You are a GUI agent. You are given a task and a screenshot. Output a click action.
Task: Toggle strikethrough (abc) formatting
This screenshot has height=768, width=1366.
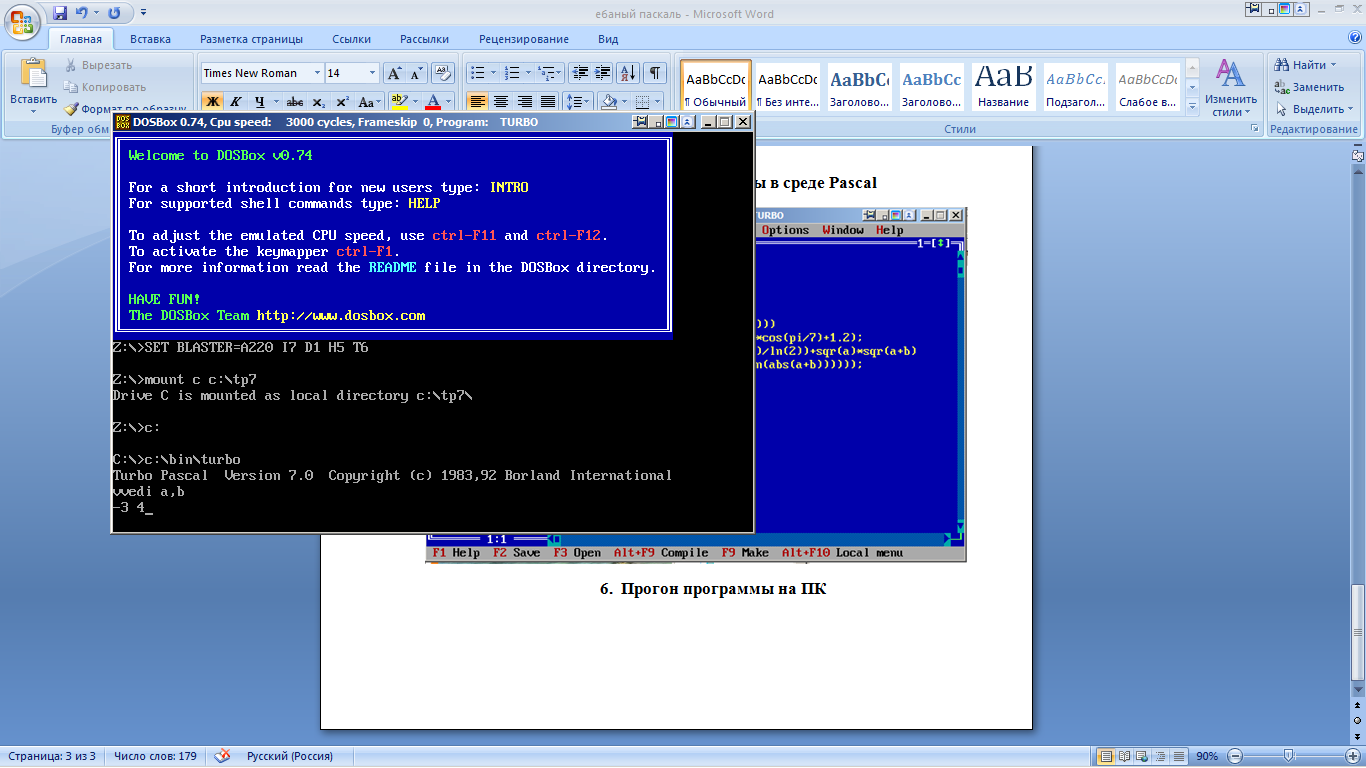click(294, 102)
